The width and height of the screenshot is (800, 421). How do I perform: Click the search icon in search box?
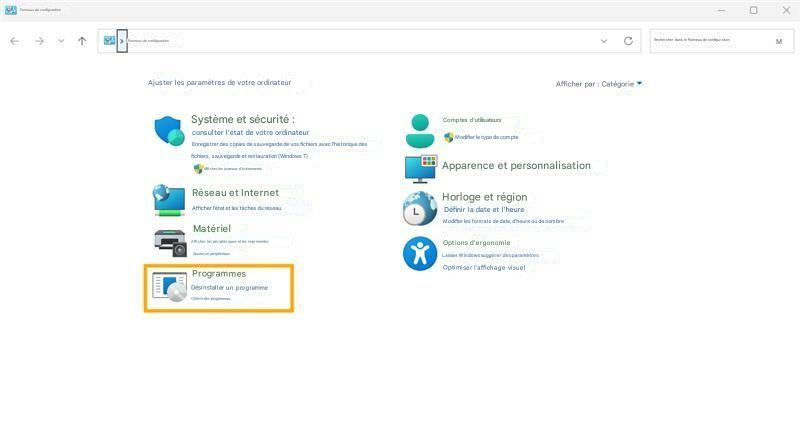pos(779,41)
